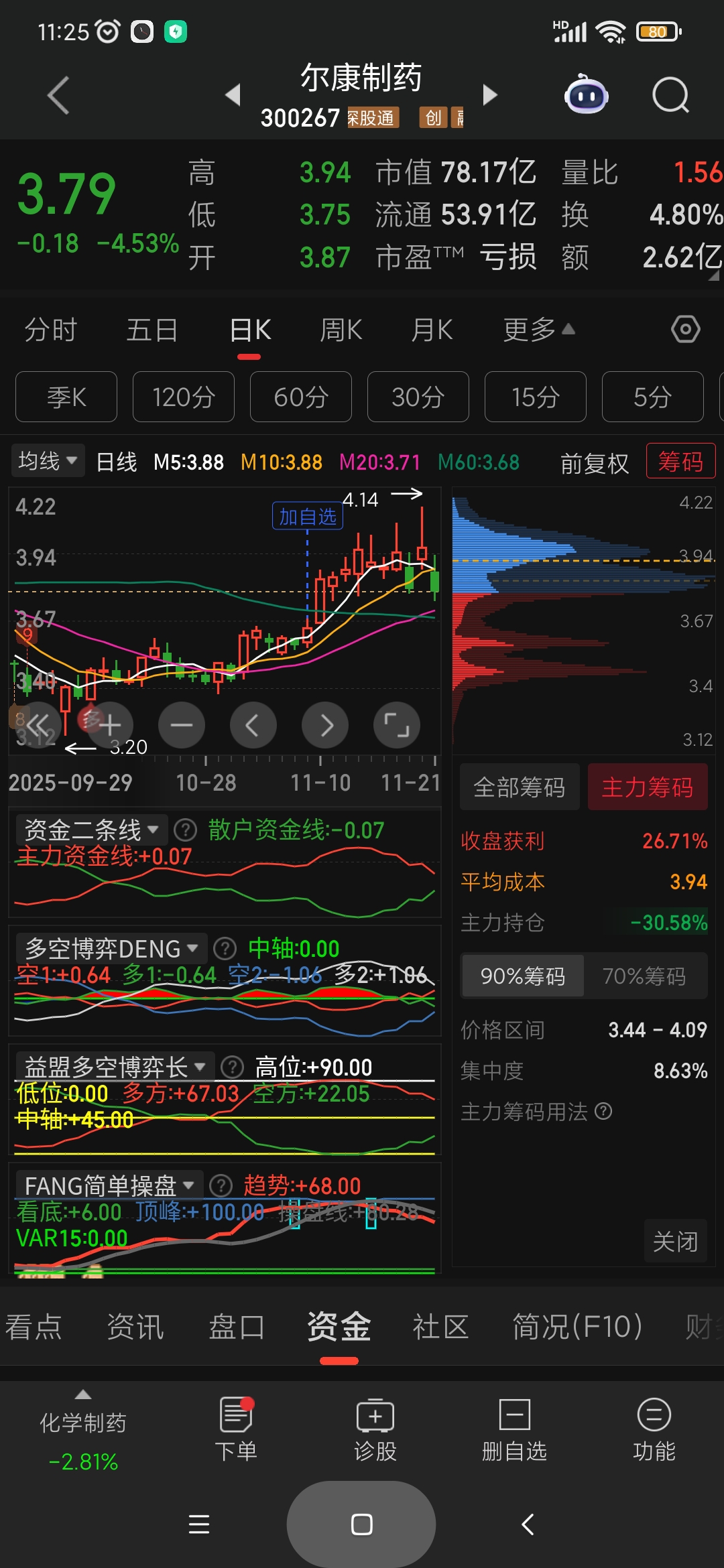Expand the quote details corner triangle
The height and width of the screenshot is (1568, 724).
(714, 275)
